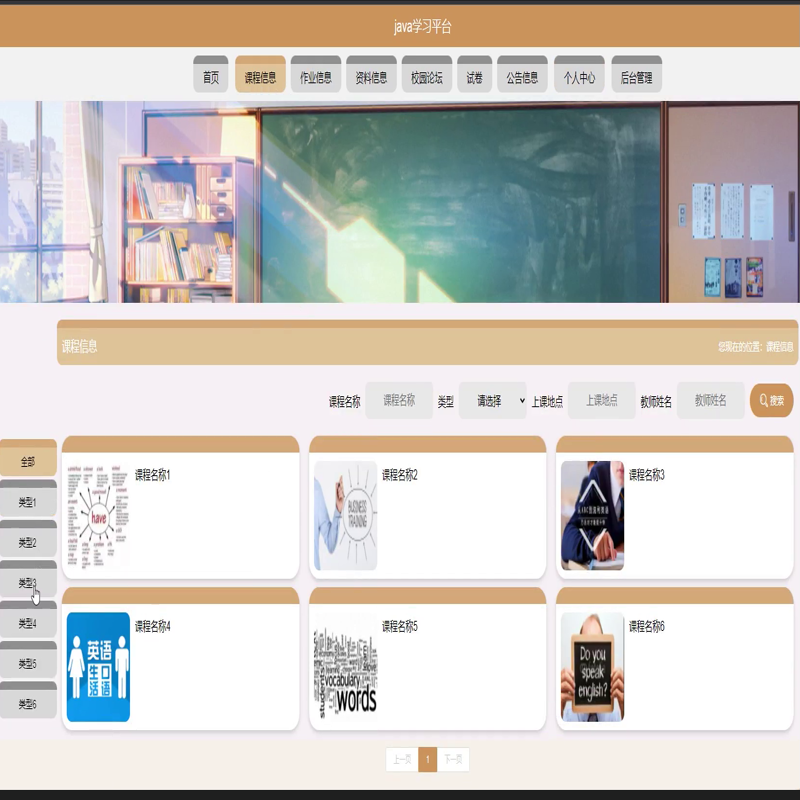Click the 课程名称1 title text
The height and width of the screenshot is (800, 800).
(x=153, y=475)
